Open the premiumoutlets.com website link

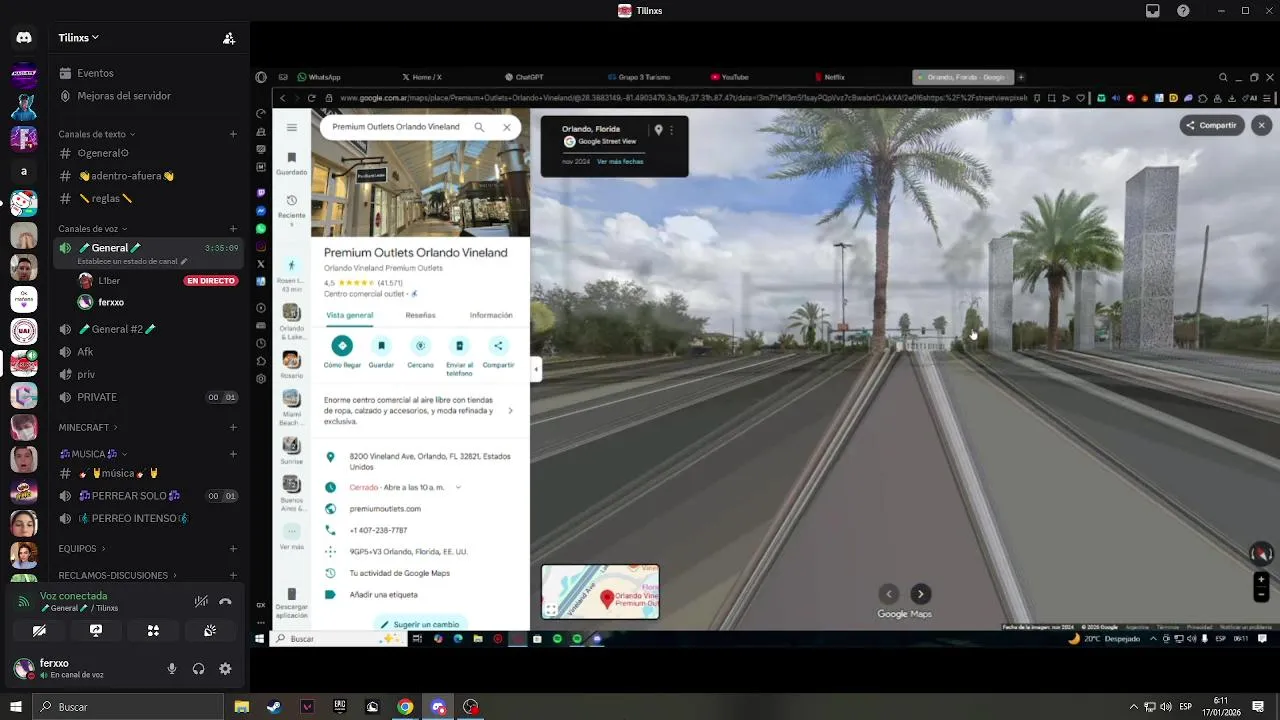385,509
